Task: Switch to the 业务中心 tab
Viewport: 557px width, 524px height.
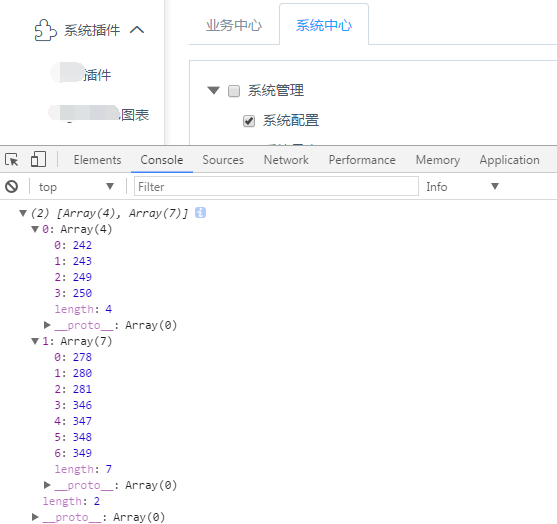Action: point(234,26)
